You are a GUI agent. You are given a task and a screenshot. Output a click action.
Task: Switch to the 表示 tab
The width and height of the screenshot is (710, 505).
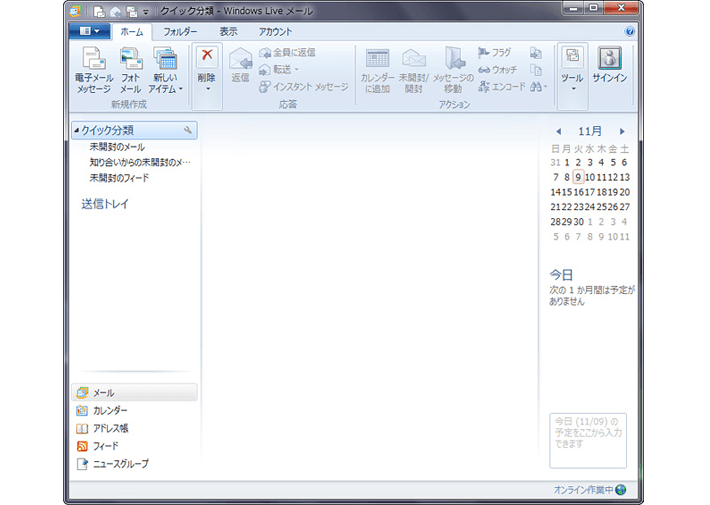coord(228,32)
